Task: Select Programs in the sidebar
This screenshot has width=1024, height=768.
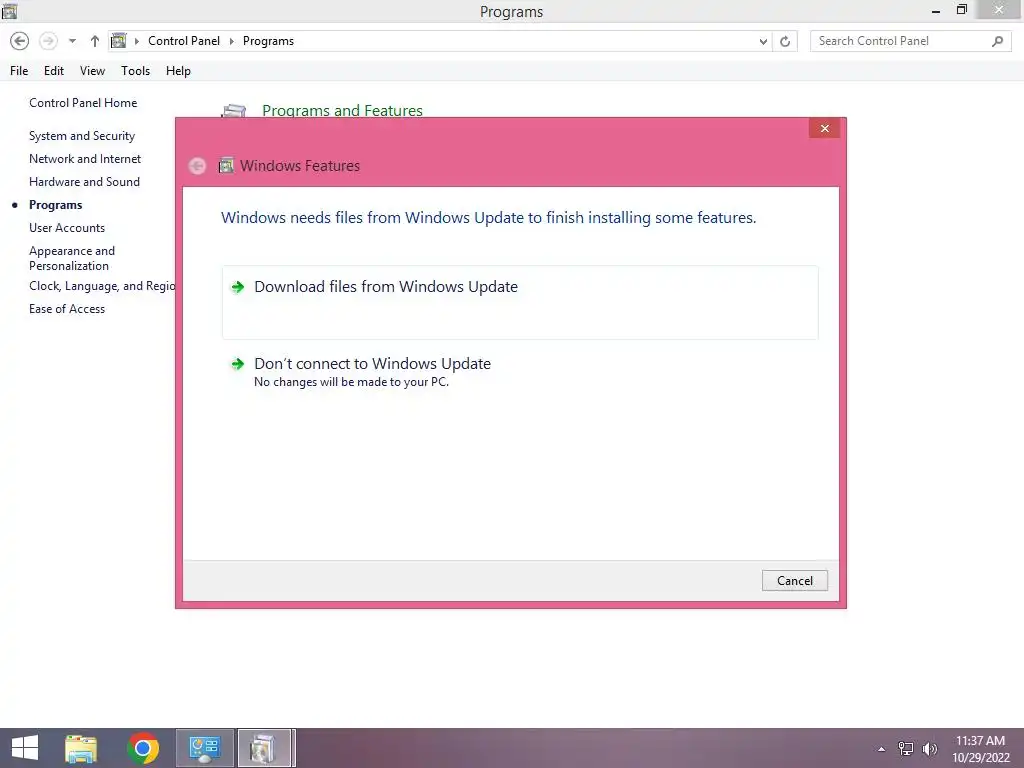Action: tap(56, 205)
